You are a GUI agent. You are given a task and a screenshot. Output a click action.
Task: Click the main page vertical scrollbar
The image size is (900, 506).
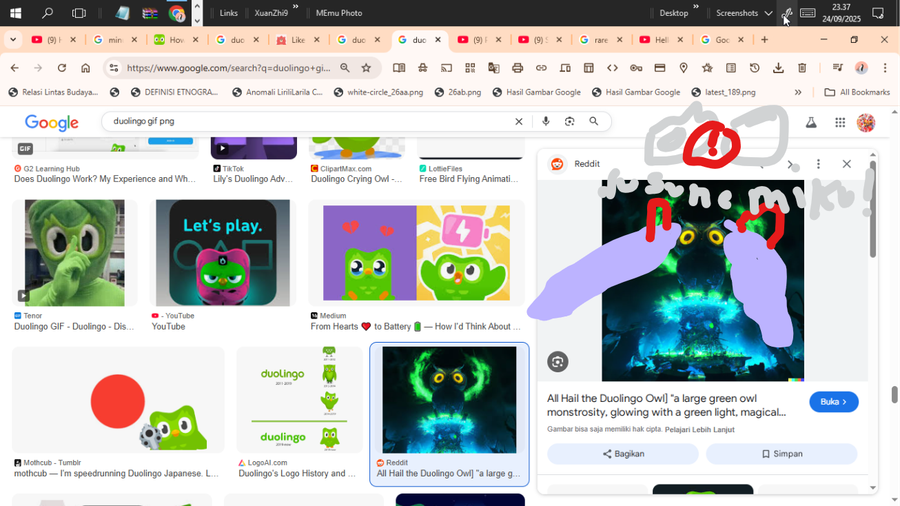pos(894,395)
